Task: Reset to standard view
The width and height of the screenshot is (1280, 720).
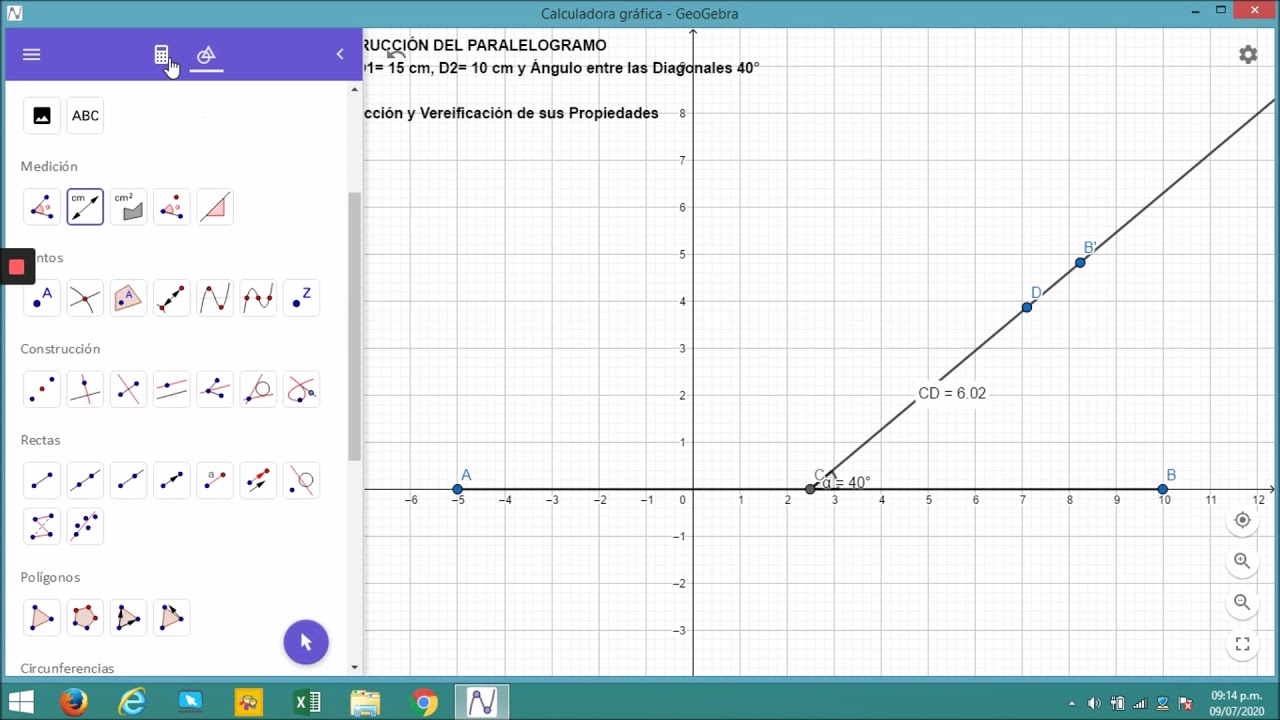Action: 1242,520
